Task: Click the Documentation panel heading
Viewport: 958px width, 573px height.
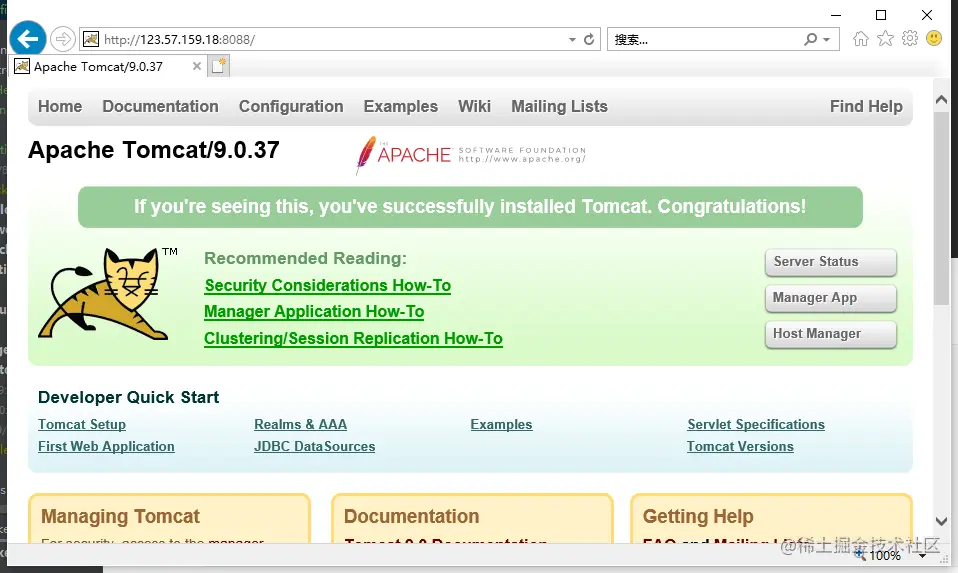Action: point(412,517)
